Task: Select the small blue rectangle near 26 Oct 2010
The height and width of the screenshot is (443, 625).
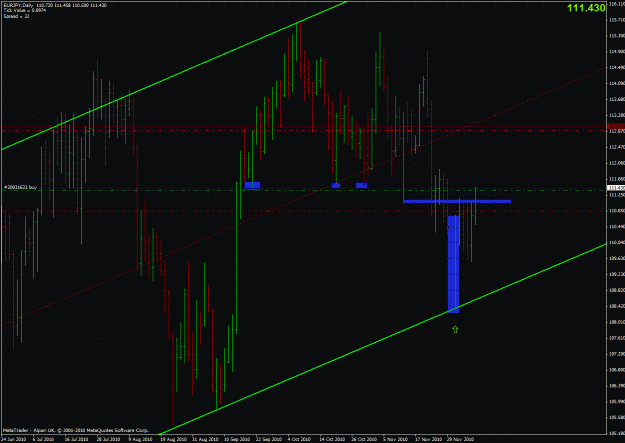Action: coord(362,185)
